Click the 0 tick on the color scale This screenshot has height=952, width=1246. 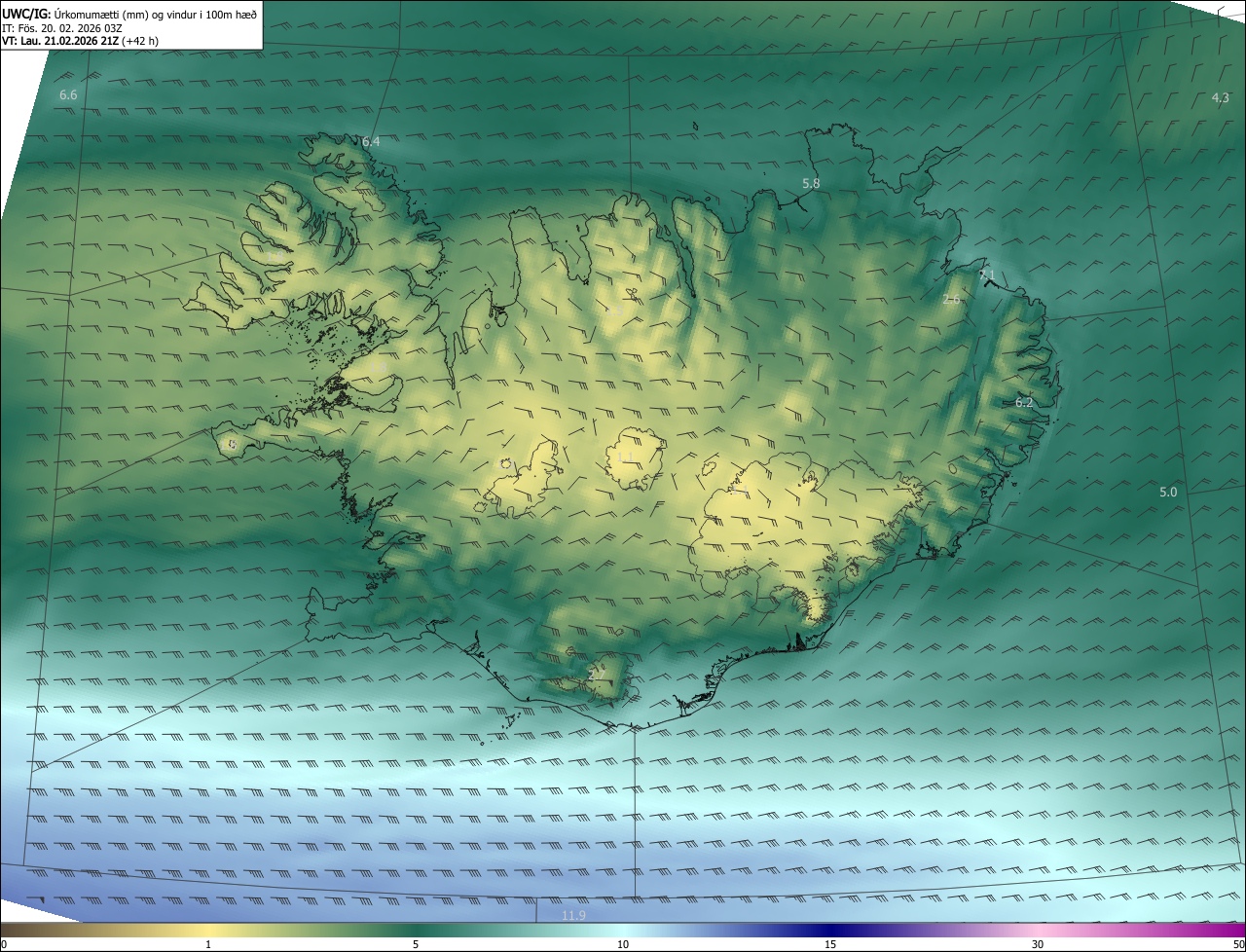(4, 944)
